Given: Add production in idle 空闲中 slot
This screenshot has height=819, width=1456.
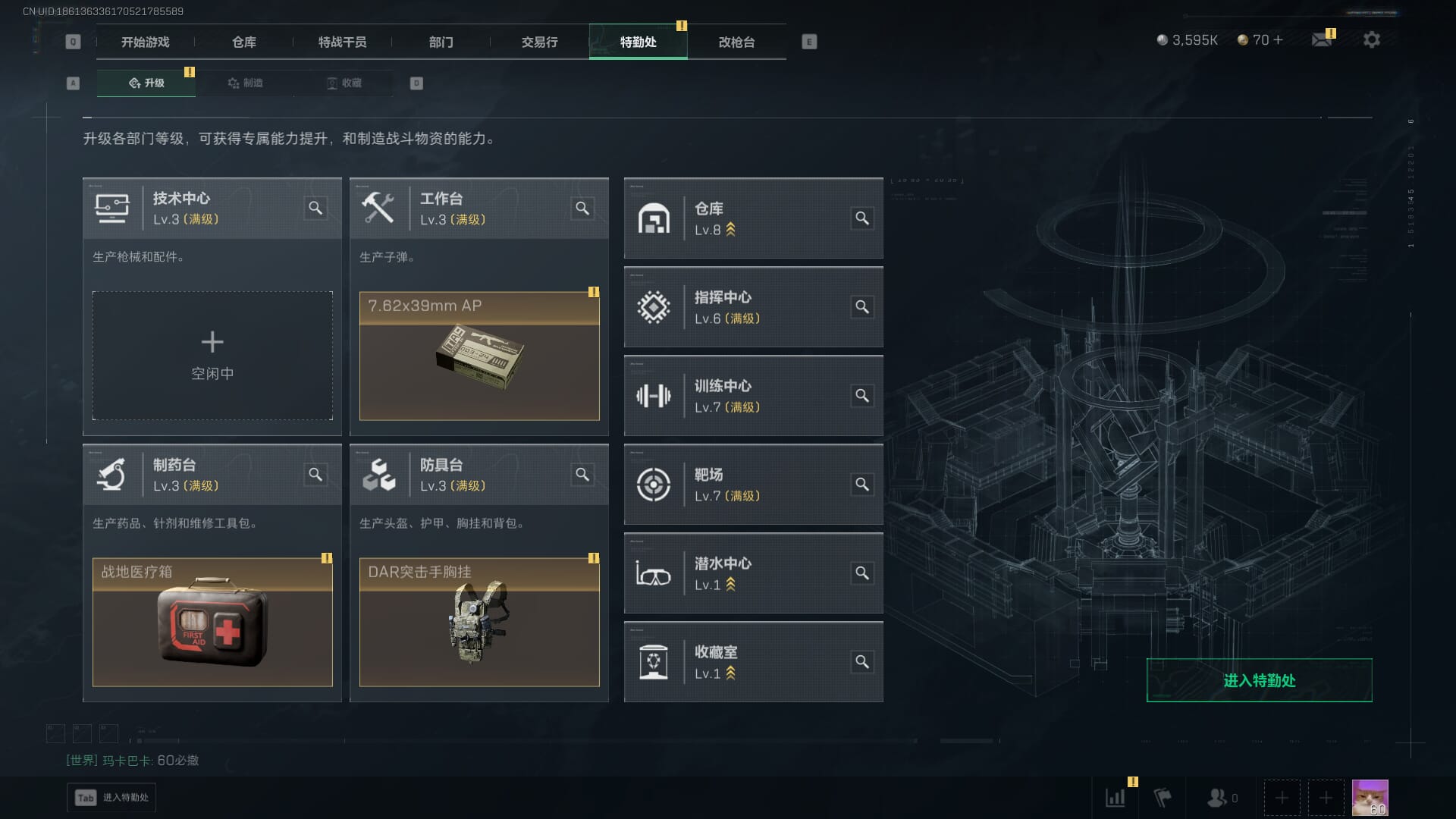Looking at the screenshot, I should point(212,356).
